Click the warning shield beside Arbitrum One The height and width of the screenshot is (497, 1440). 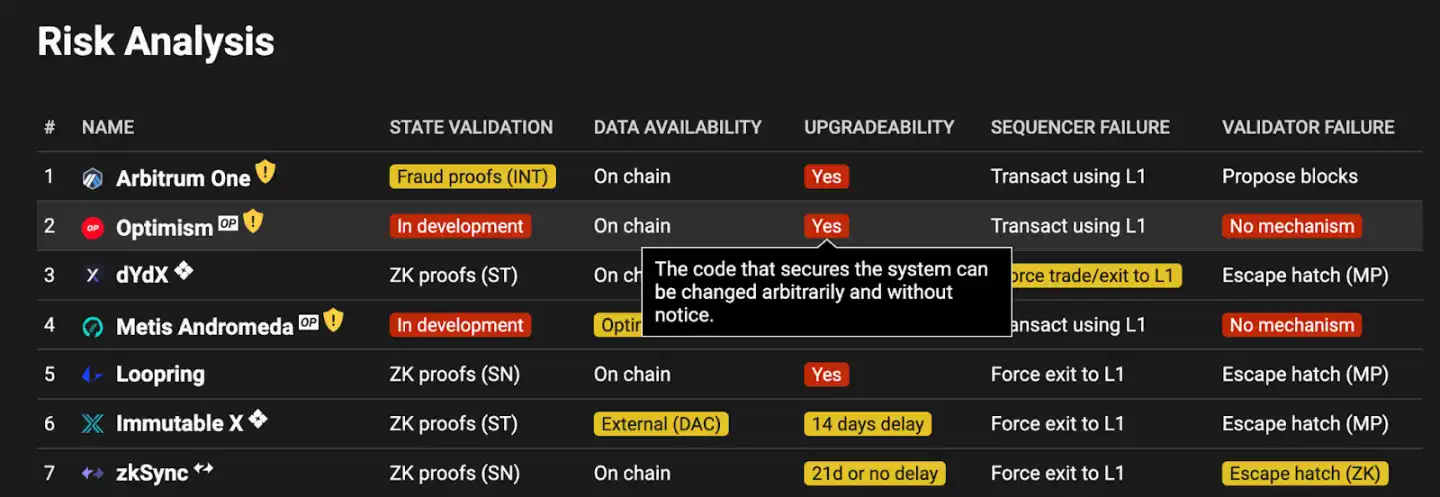click(265, 173)
